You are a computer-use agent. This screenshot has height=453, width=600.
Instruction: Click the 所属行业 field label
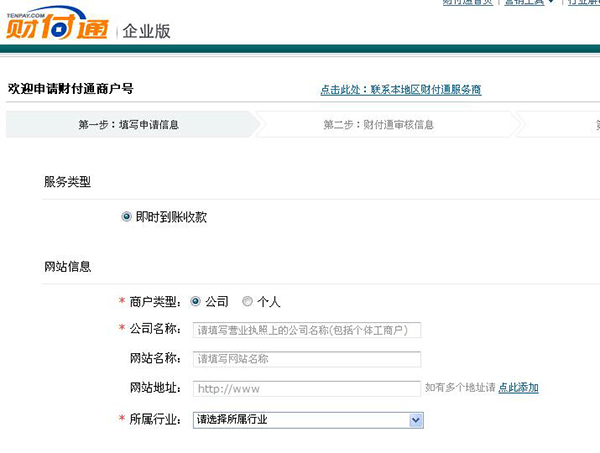(x=155, y=419)
